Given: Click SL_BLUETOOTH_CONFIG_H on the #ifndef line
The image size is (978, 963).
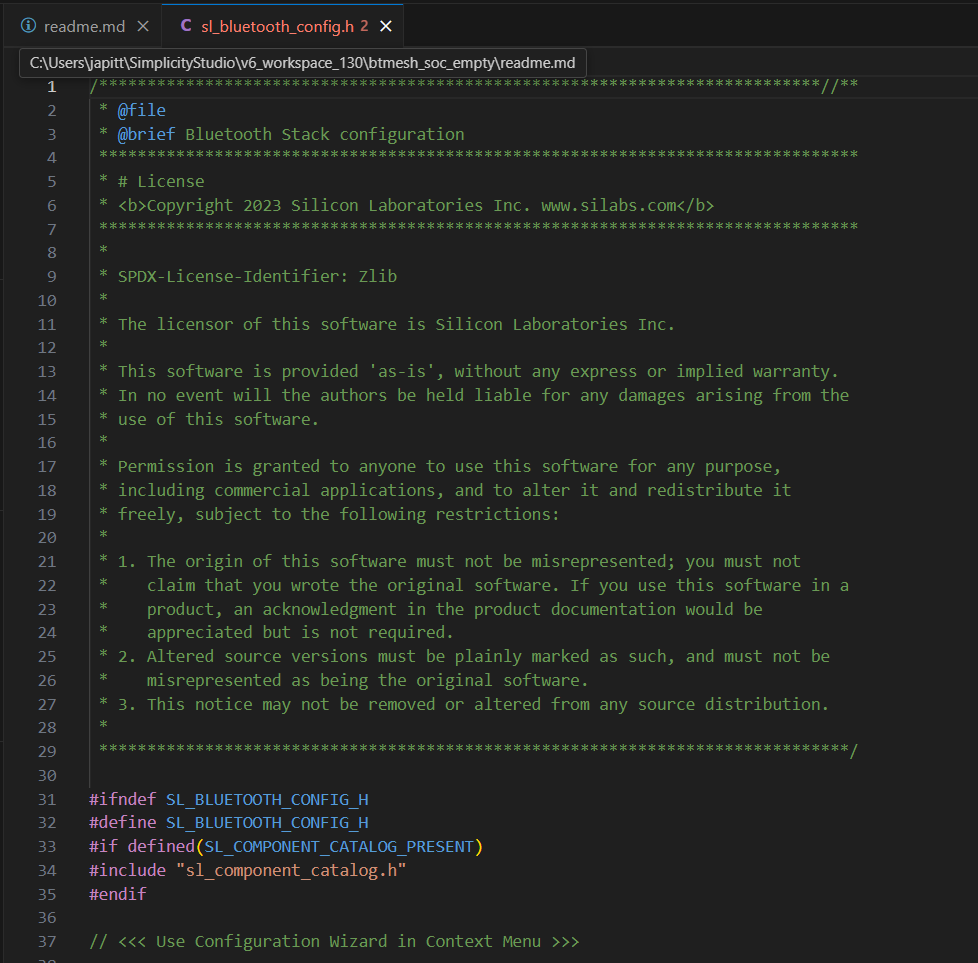Looking at the screenshot, I should coord(267,799).
